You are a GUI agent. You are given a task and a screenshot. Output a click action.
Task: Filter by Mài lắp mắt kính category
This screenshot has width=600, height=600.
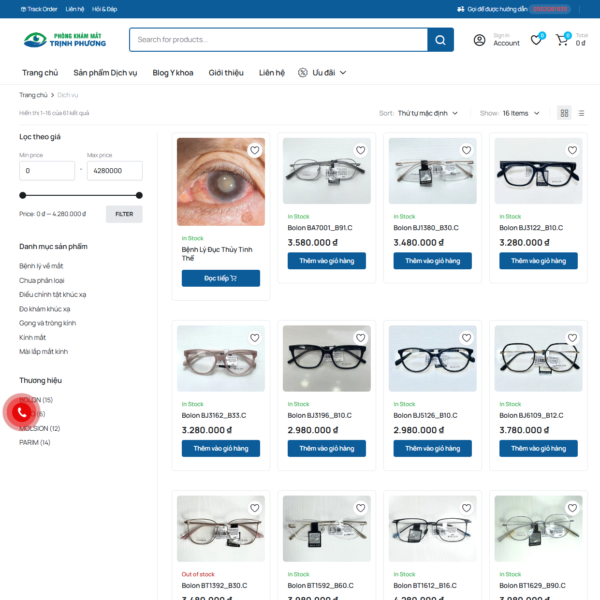click(x=44, y=351)
